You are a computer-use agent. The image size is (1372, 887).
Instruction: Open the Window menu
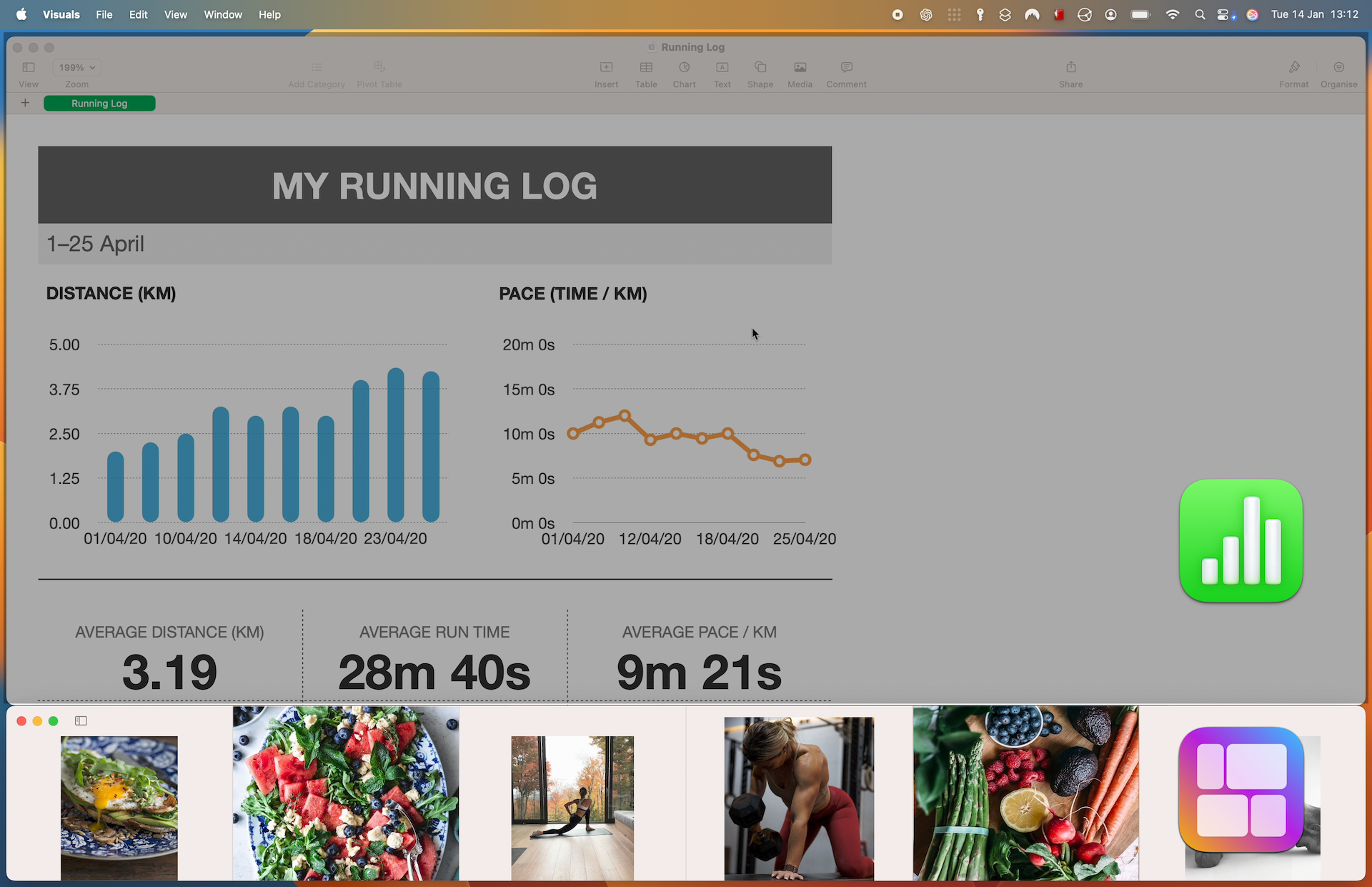[x=222, y=14]
